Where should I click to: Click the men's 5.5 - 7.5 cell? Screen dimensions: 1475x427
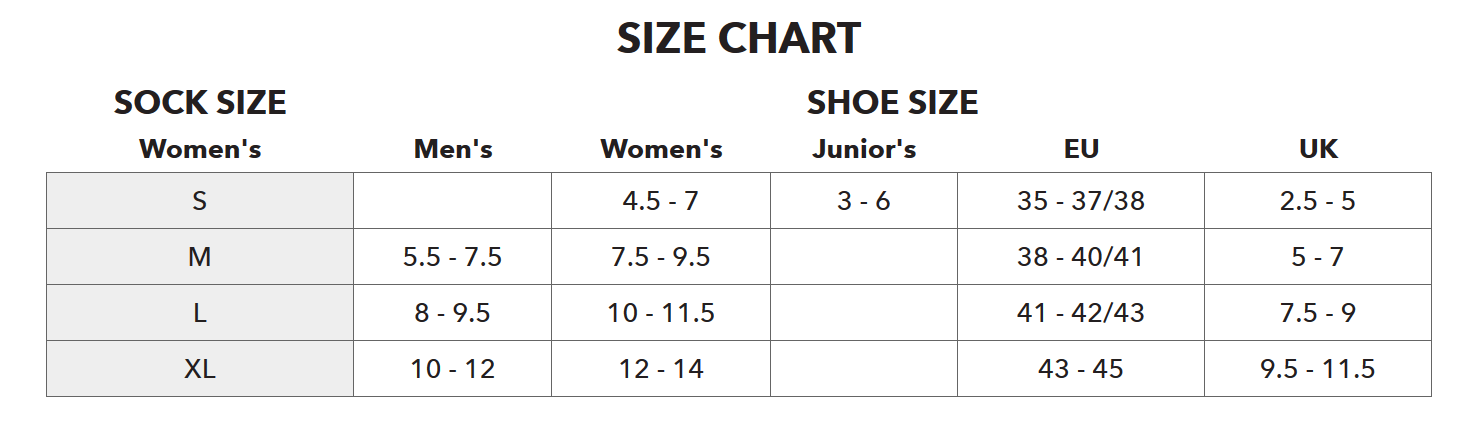[452, 257]
